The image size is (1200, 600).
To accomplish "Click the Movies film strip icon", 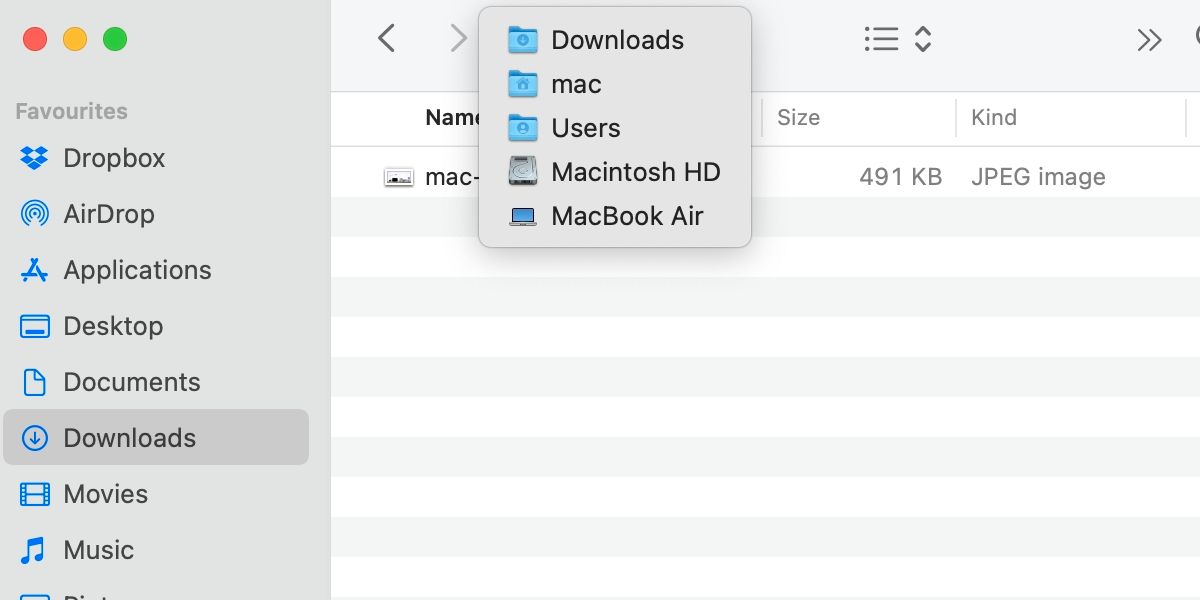I will point(34,494).
